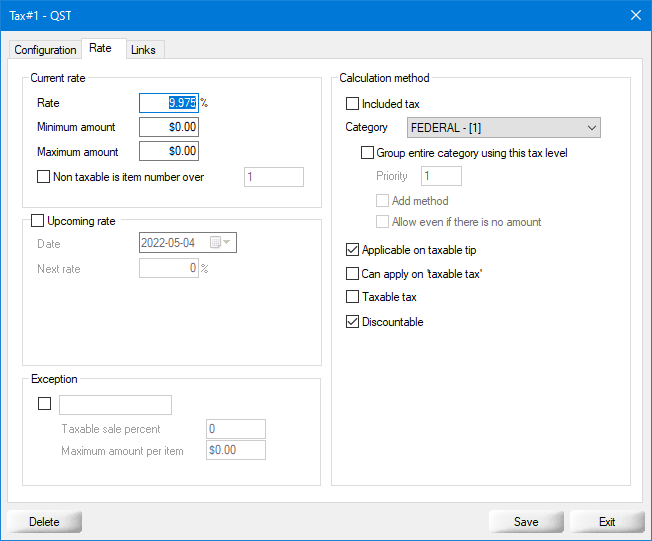Click the Minimum amount field

point(168,127)
